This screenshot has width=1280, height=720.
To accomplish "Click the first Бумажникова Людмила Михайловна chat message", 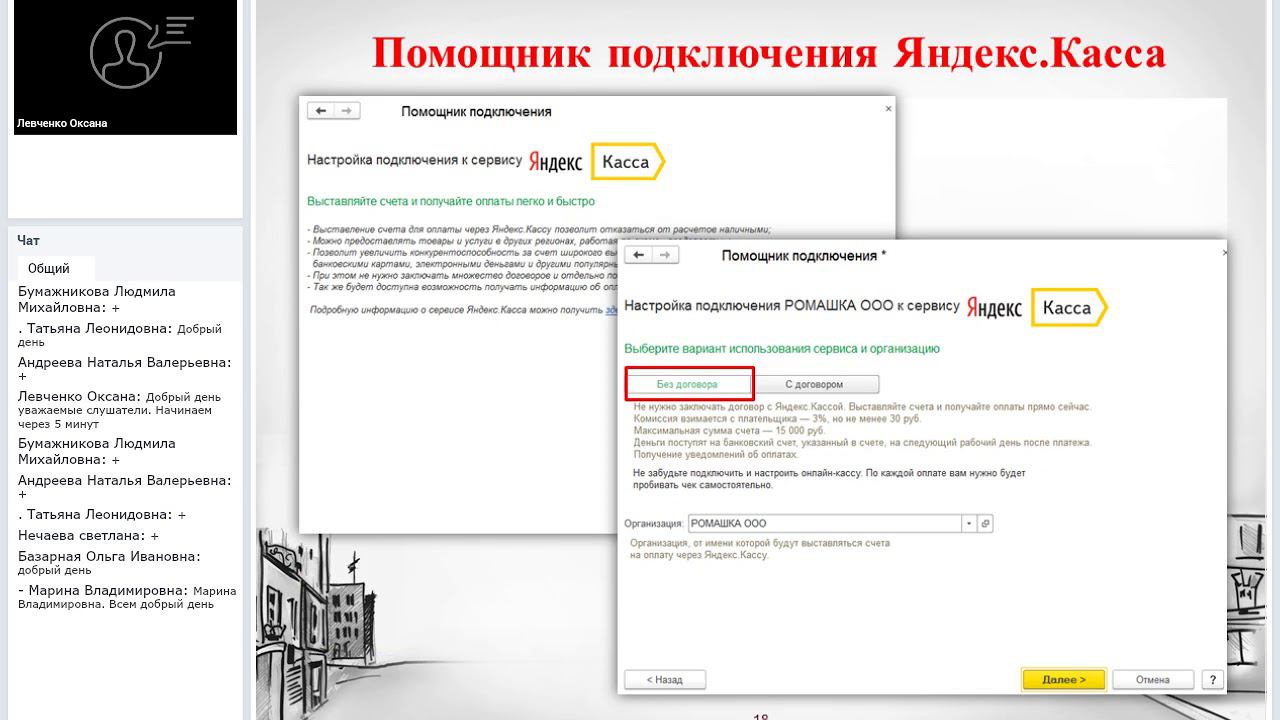I will (x=97, y=299).
